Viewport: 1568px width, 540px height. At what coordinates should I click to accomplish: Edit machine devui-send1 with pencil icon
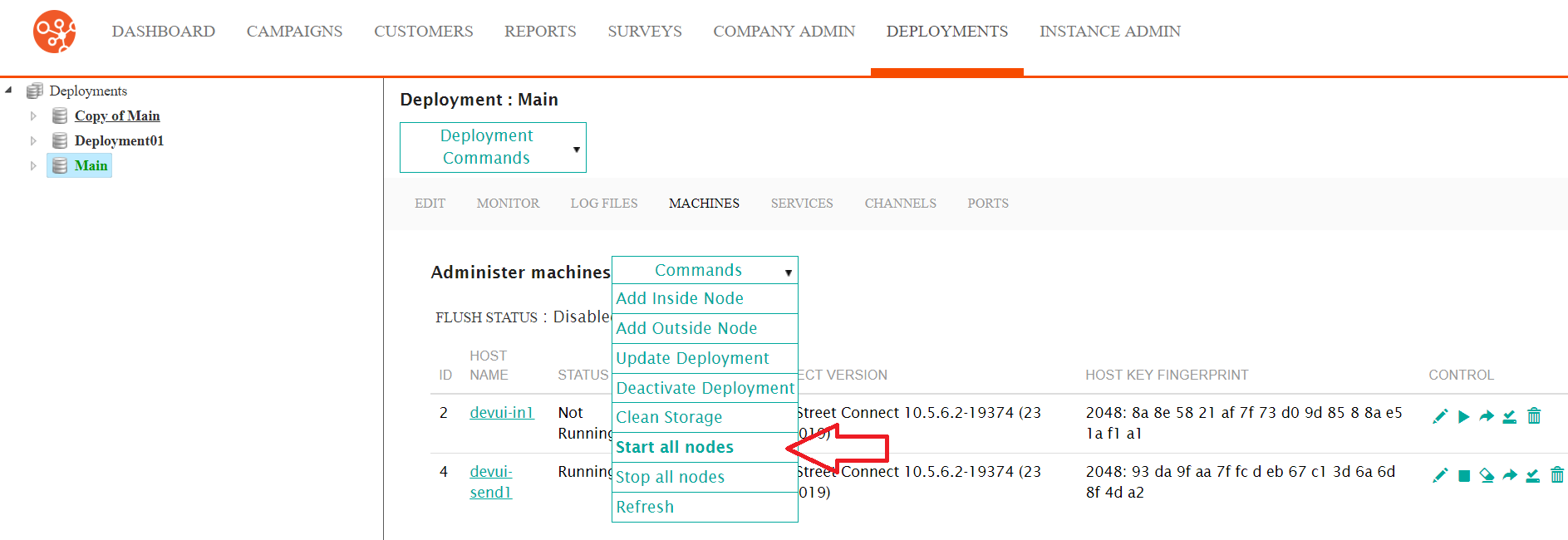click(x=1440, y=475)
